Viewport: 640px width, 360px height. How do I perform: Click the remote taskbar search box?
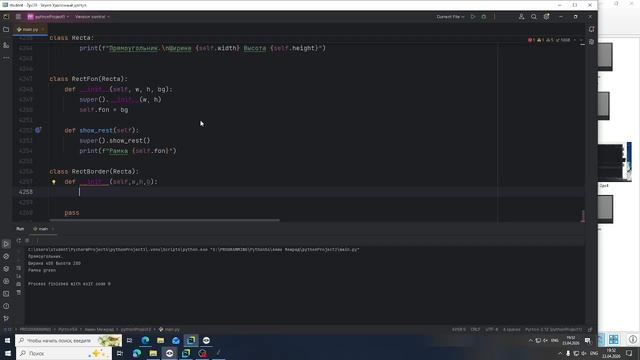(x=69, y=340)
